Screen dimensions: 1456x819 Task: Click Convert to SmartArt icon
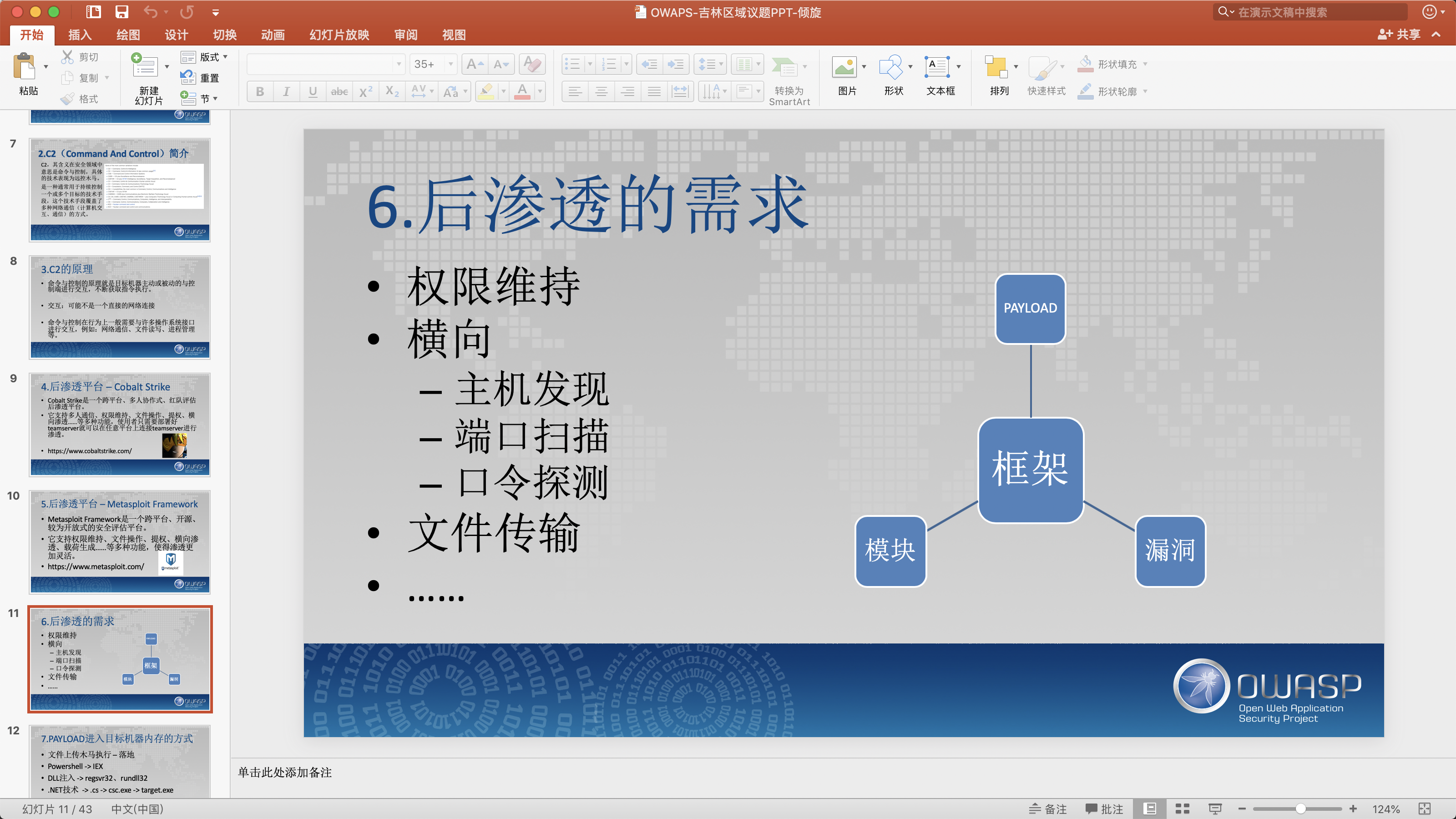pyautogui.click(x=785, y=67)
